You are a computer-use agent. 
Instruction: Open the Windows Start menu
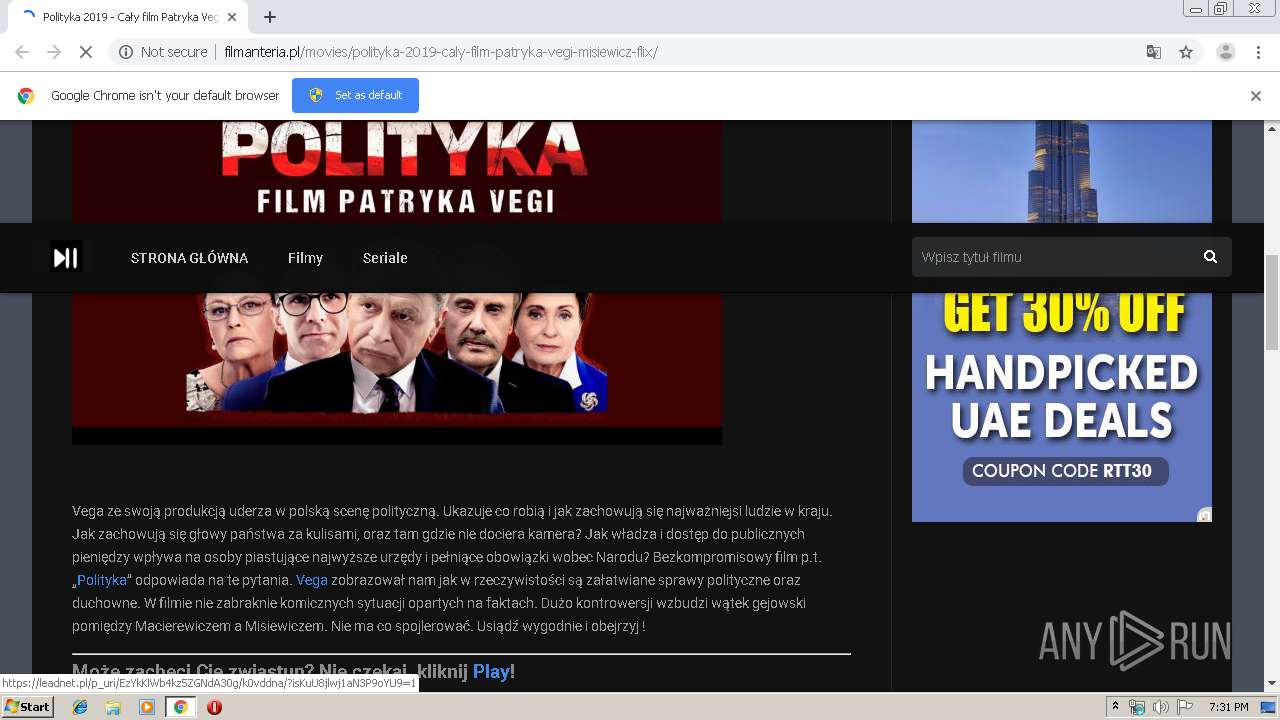coord(27,707)
